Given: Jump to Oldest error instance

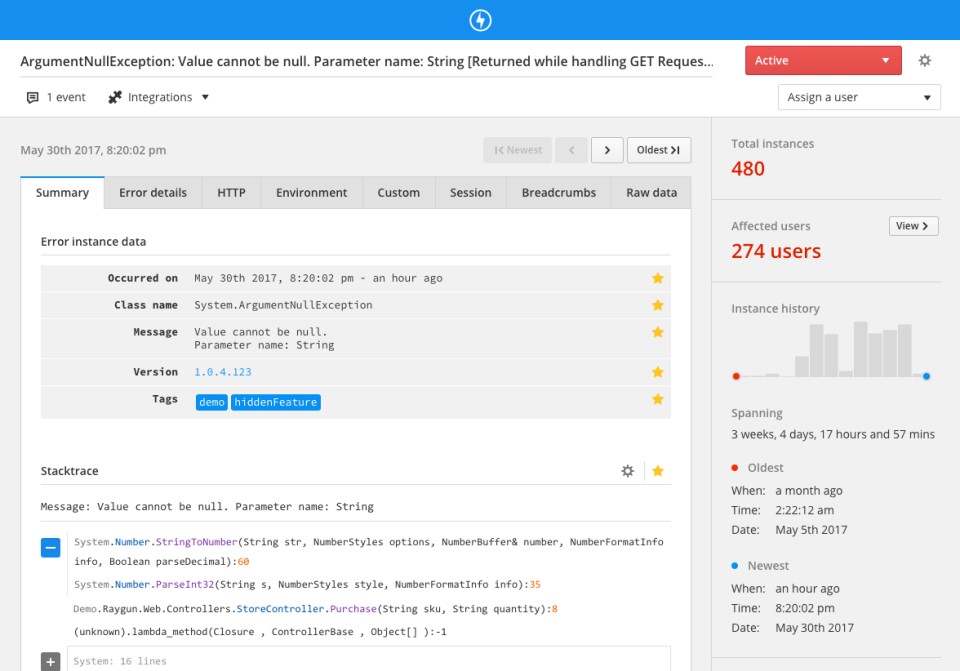Looking at the screenshot, I should click(659, 150).
